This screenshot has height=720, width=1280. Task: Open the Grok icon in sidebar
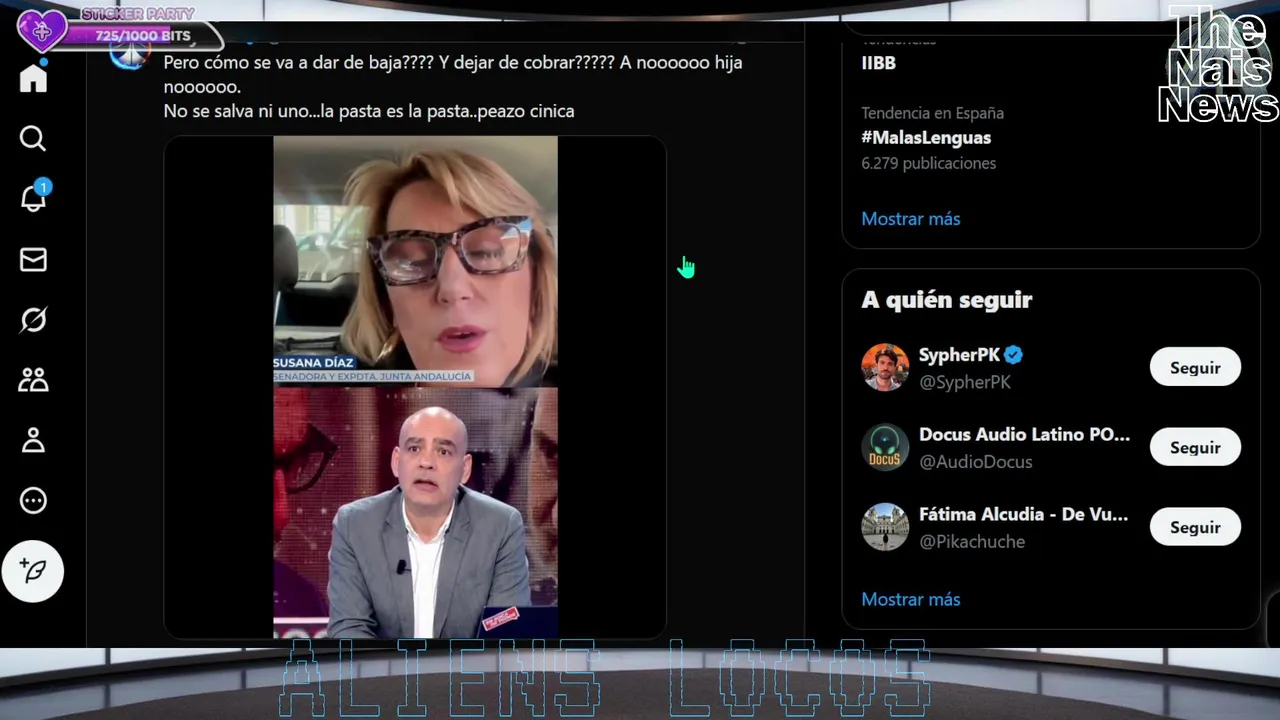[33, 320]
